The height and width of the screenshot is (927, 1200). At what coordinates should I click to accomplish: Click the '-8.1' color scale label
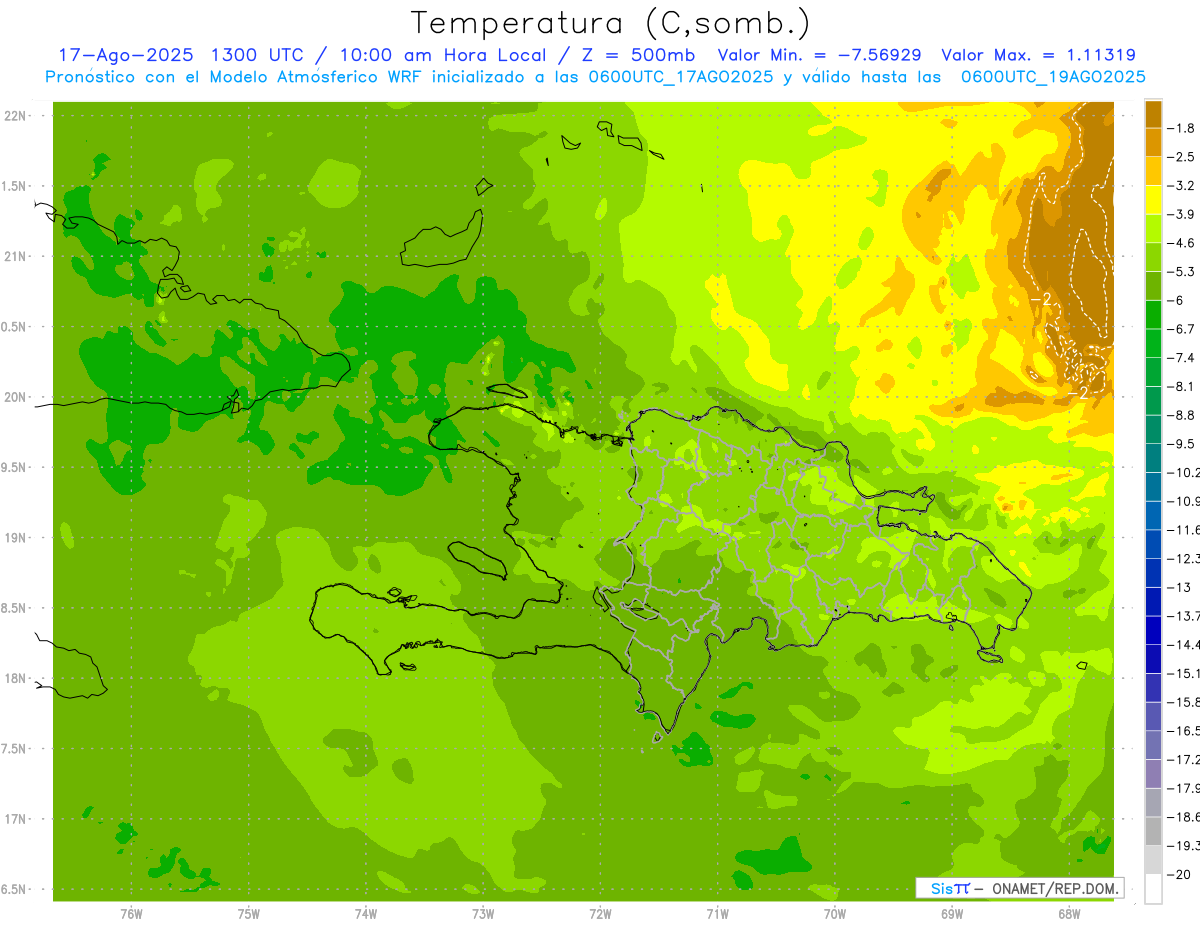coord(1182,386)
